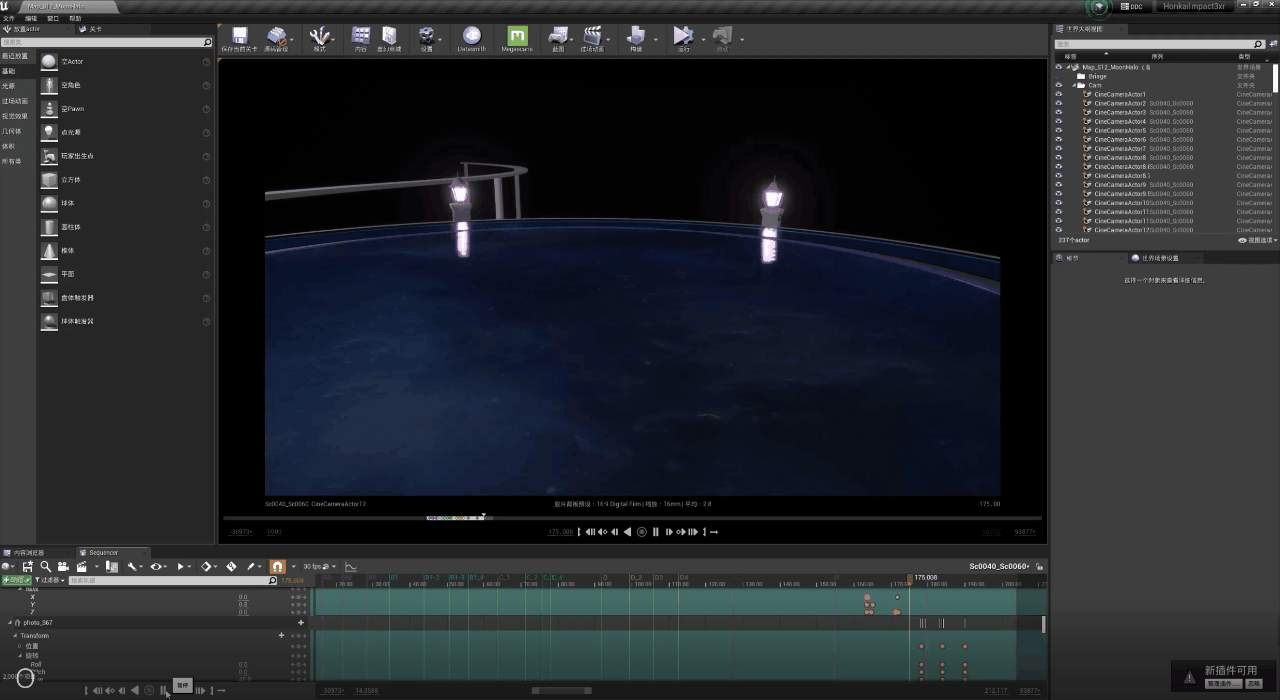Screen dimensions: 1280x700
Task: Click the Datasmith toolbar icon
Action: coord(472,36)
